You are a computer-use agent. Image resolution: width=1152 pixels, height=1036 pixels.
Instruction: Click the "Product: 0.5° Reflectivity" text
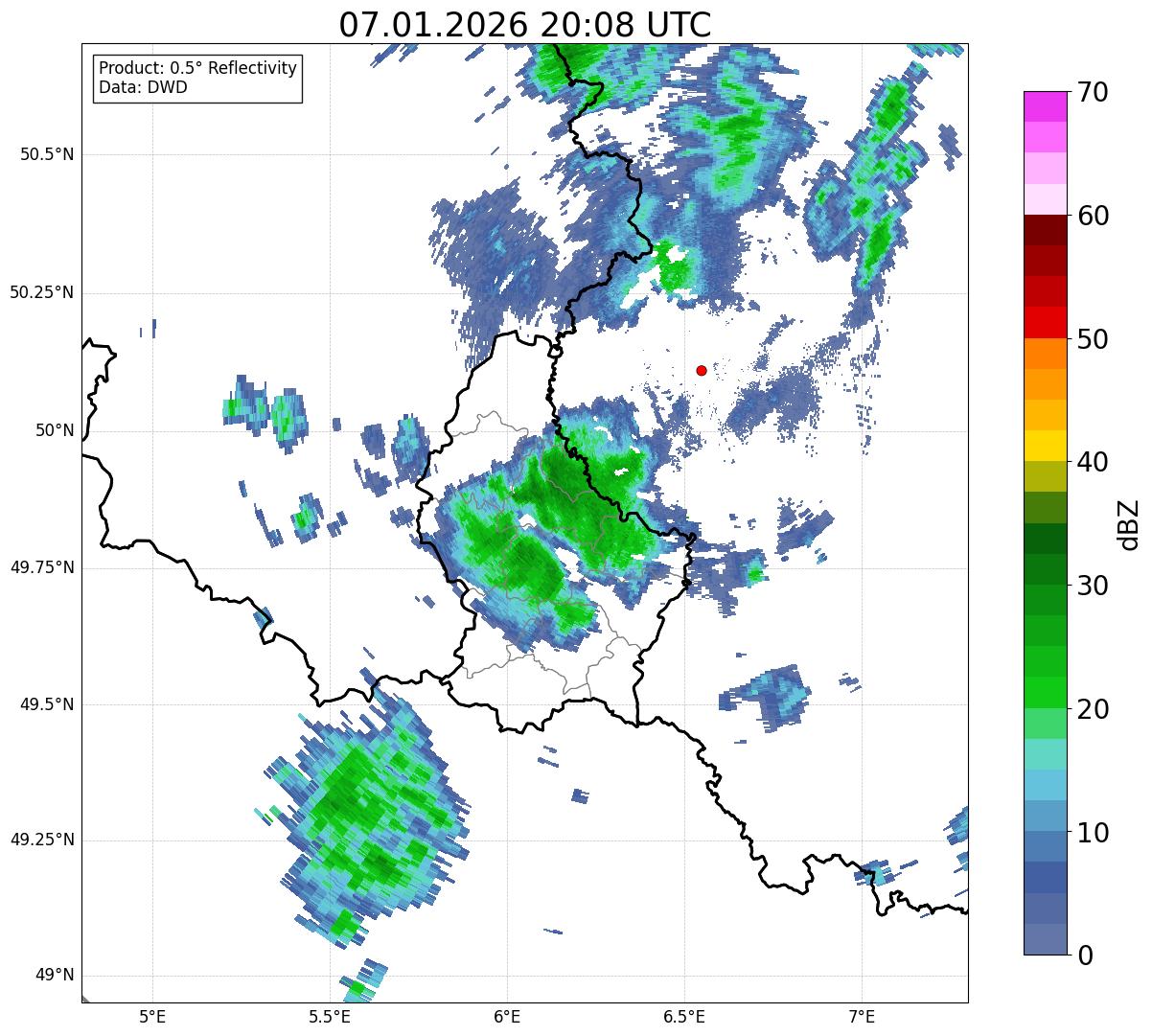(197, 69)
